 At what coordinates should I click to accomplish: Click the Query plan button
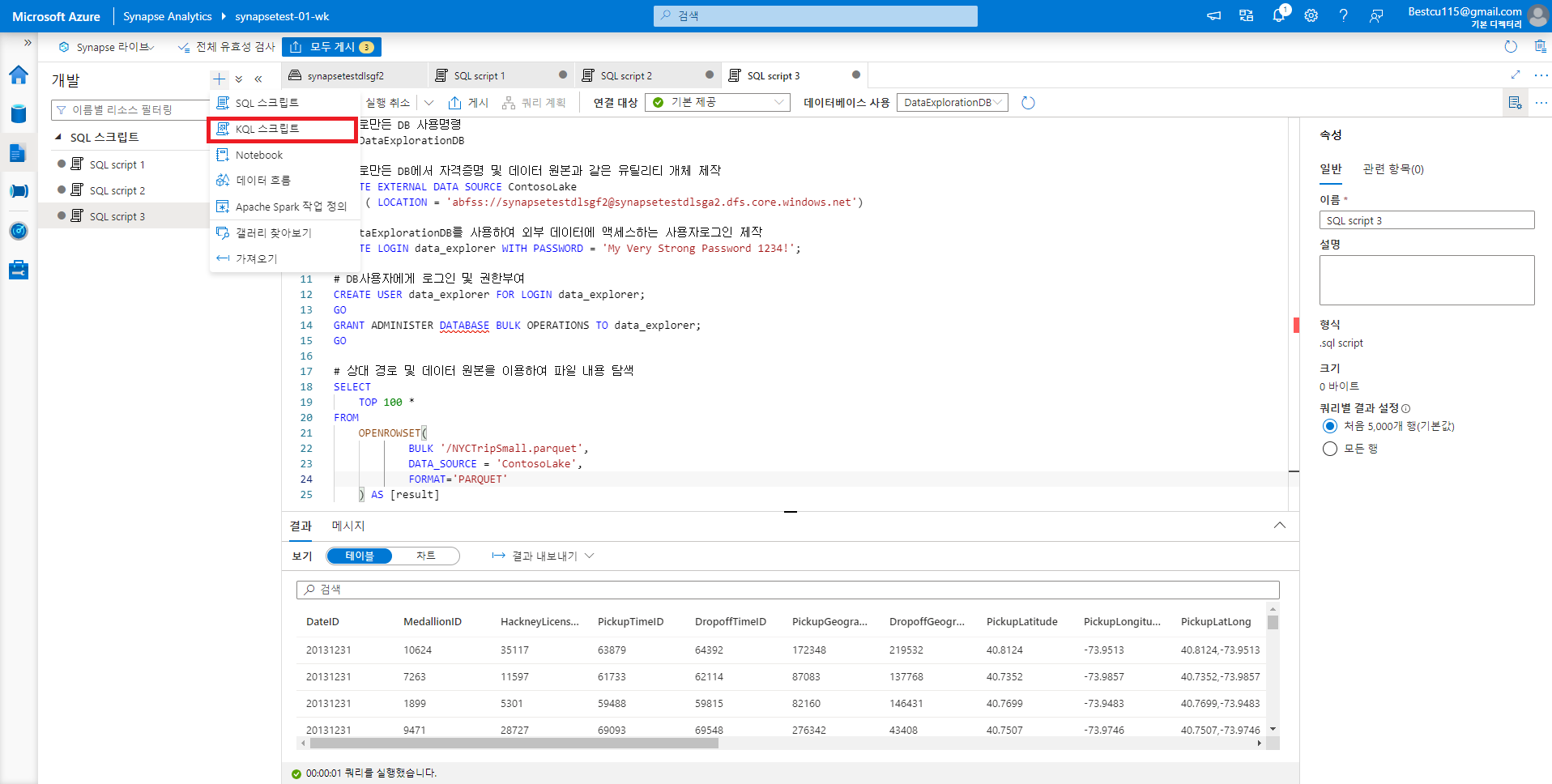tap(534, 103)
